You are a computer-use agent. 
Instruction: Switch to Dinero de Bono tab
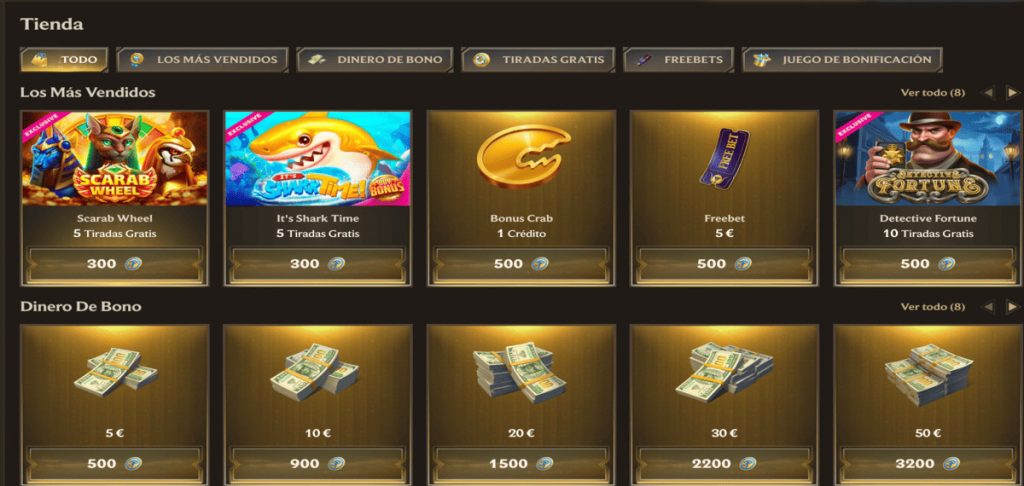click(375, 59)
